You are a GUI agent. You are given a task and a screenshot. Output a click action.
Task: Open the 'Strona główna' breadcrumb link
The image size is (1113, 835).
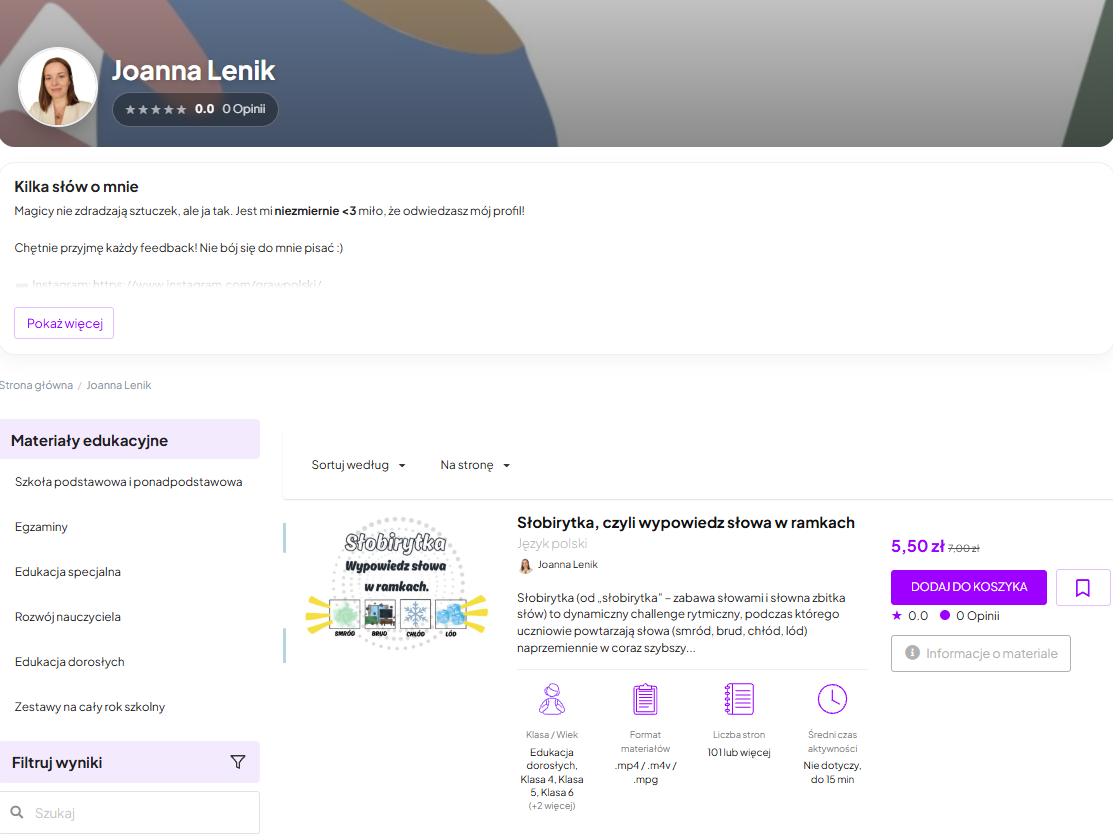click(x=35, y=385)
